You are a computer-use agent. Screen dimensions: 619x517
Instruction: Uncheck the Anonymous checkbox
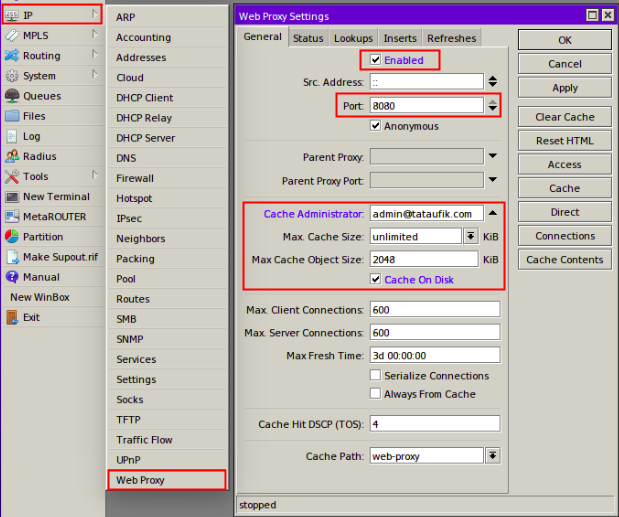(375, 126)
